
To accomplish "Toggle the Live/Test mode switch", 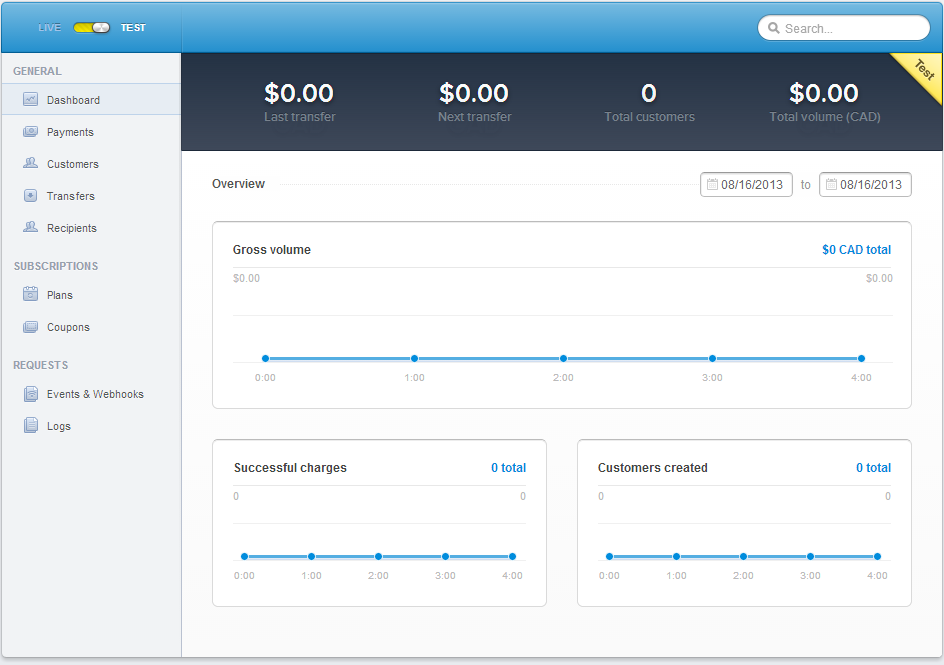I will [91, 28].
